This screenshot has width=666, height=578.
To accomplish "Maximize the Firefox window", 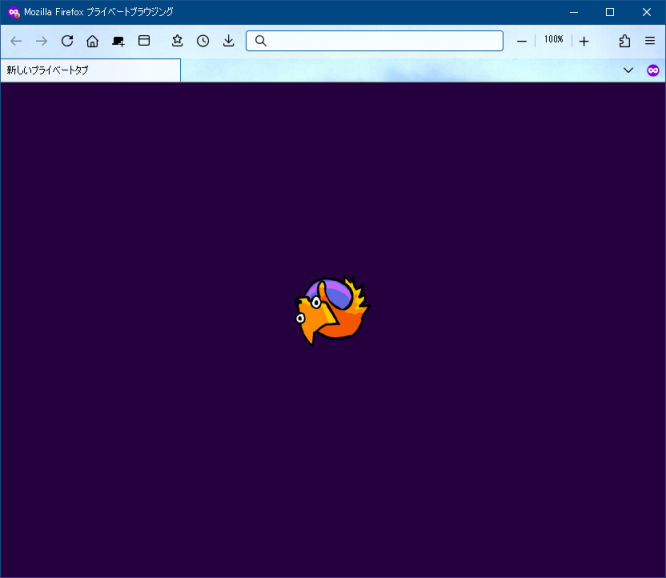I will click(610, 12).
